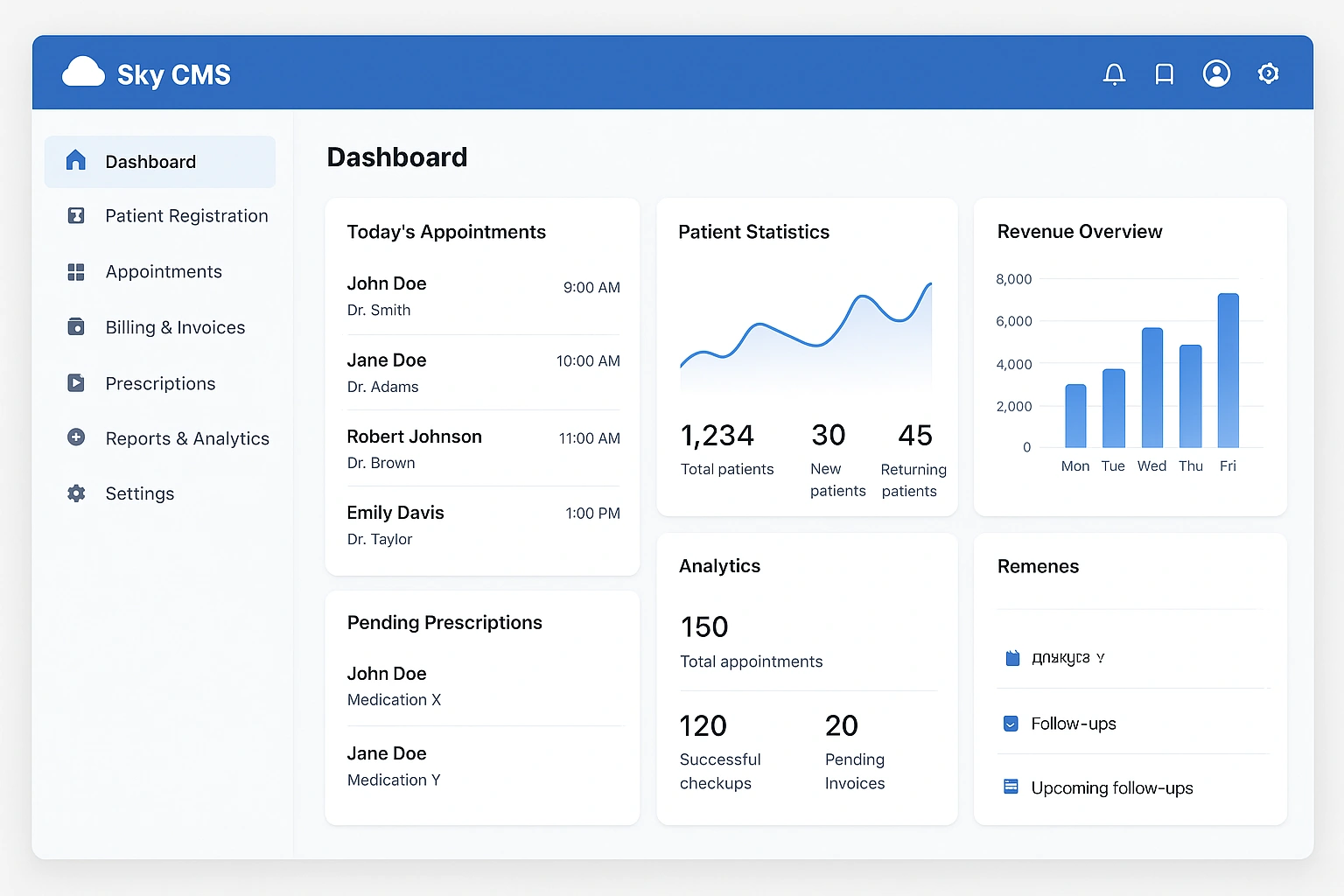The height and width of the screenshot is (896, 1344).
Task: Open John Doe's 9:00 AM appointment
Action: point(482,297)
